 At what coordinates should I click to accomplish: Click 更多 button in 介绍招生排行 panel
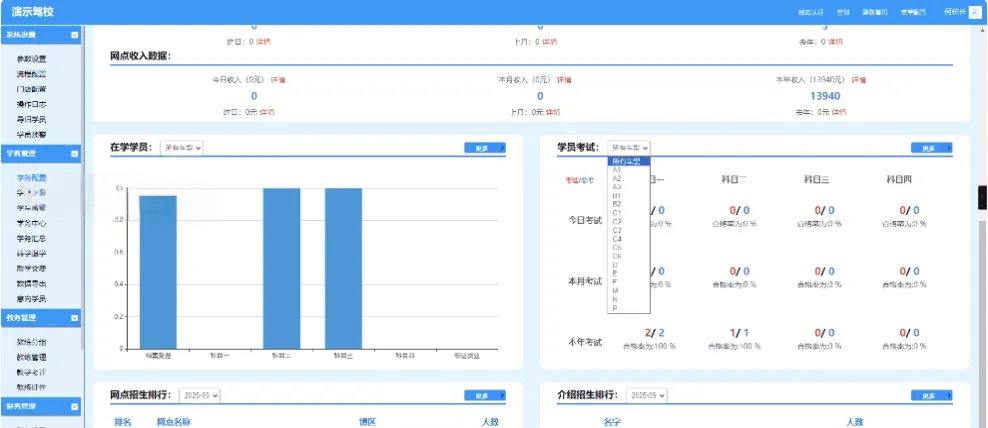click(x=931, y=395)
